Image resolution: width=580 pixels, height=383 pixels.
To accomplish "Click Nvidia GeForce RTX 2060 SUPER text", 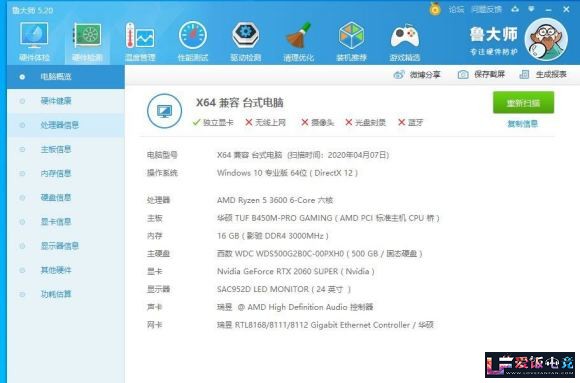I will click(296, 271).
